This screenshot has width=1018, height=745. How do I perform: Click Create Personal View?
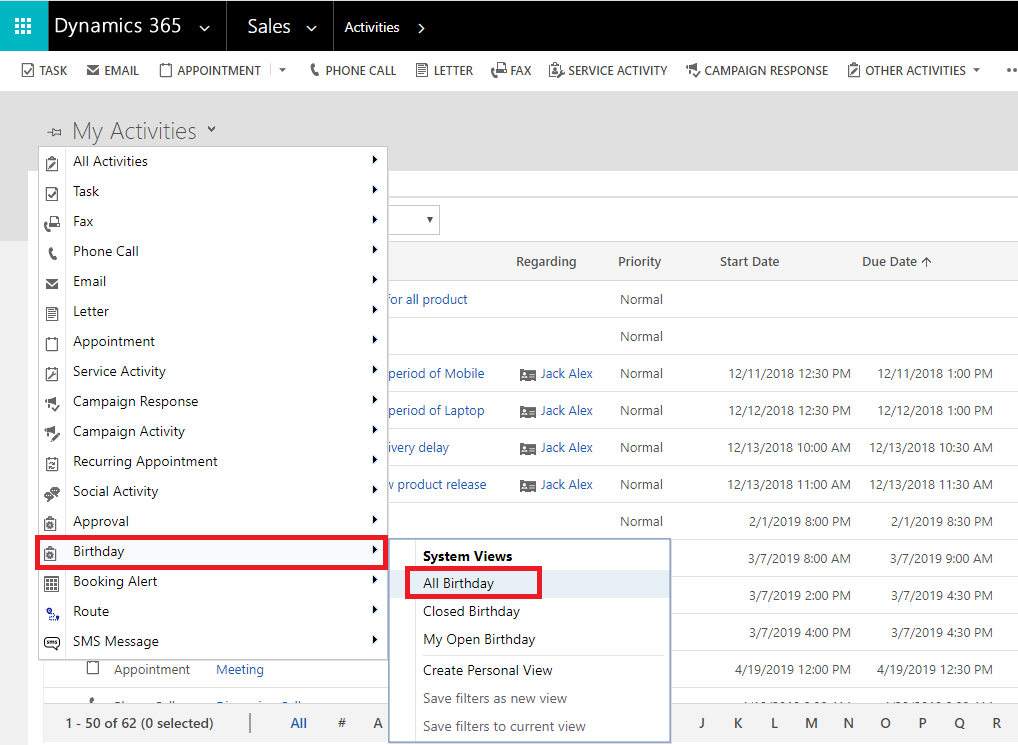pos(488,670)
